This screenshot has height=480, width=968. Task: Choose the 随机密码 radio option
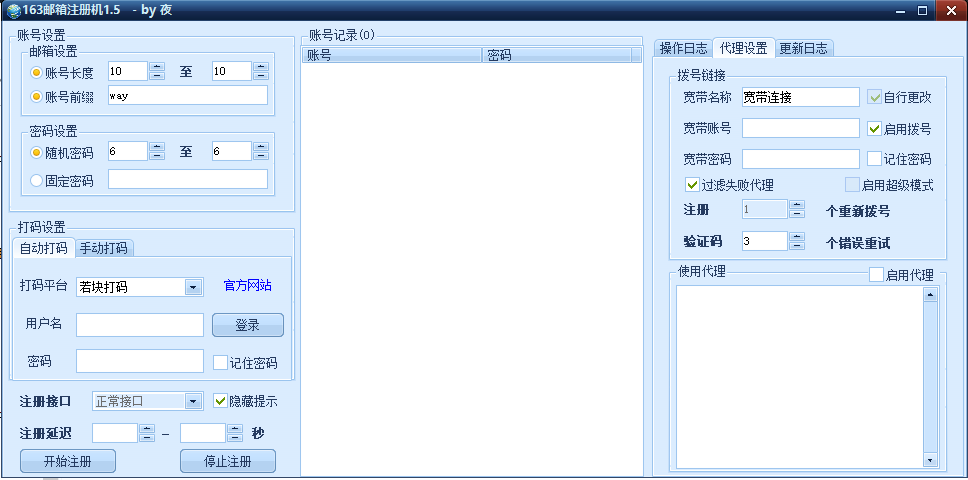point(36,152)
